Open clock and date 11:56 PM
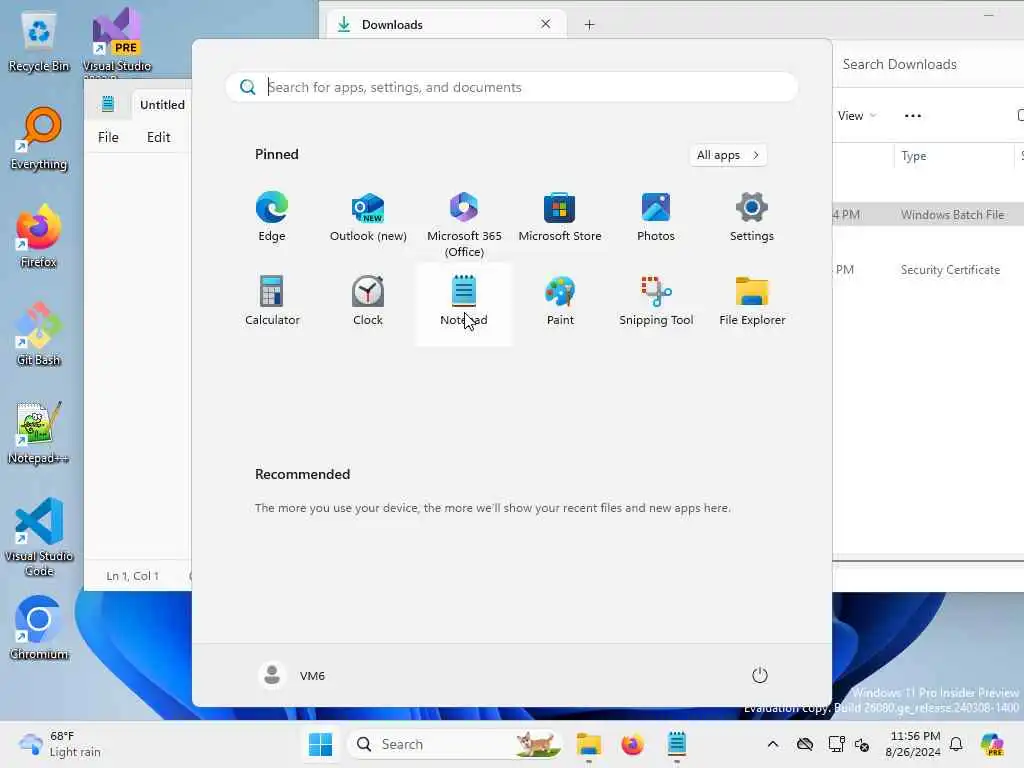 tap(914, 744)
